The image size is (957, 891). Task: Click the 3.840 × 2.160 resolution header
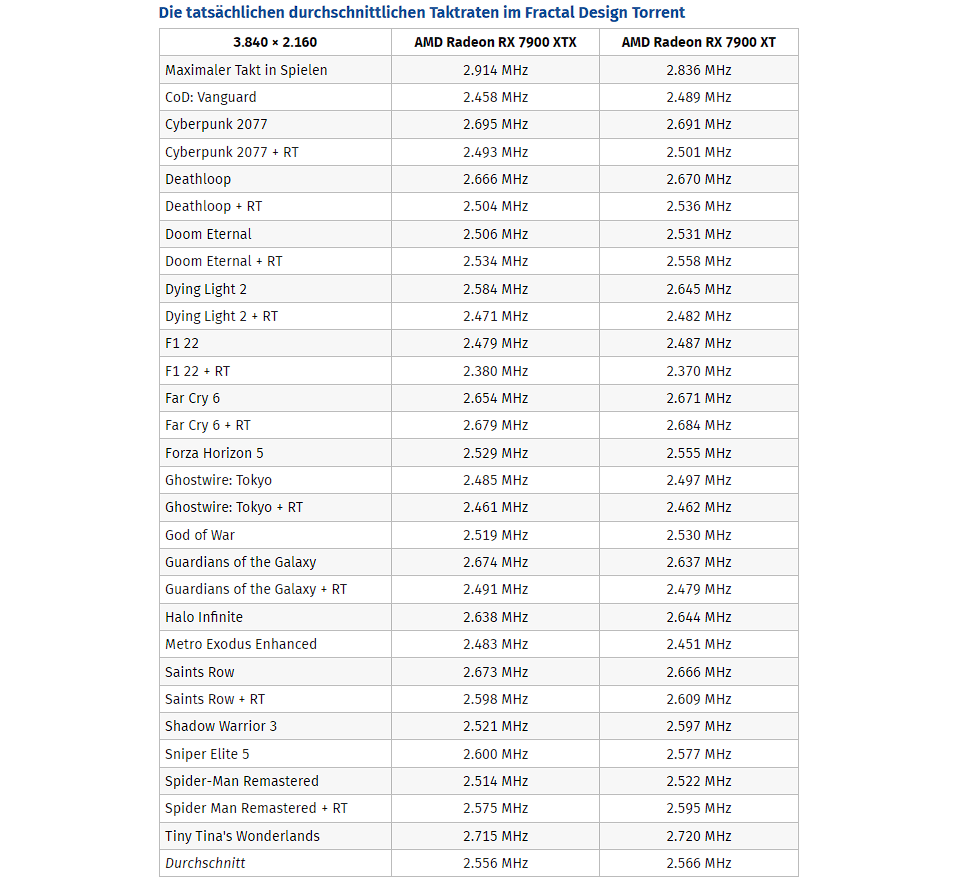275,43
